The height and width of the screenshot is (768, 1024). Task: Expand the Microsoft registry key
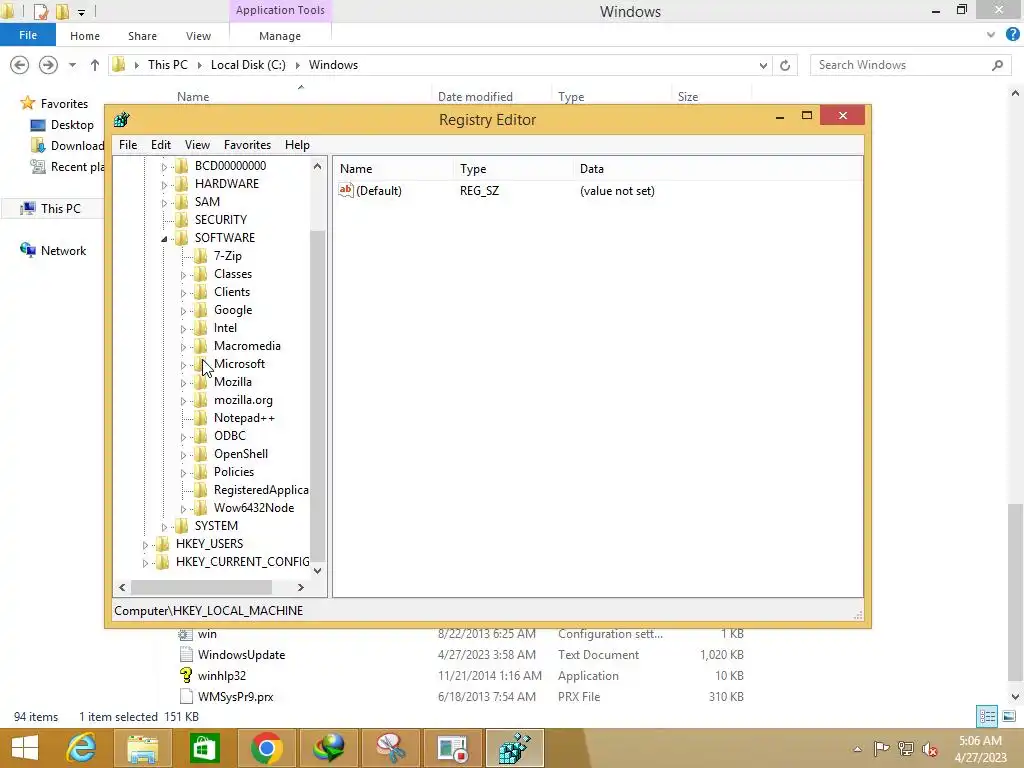tap(184, 364)
